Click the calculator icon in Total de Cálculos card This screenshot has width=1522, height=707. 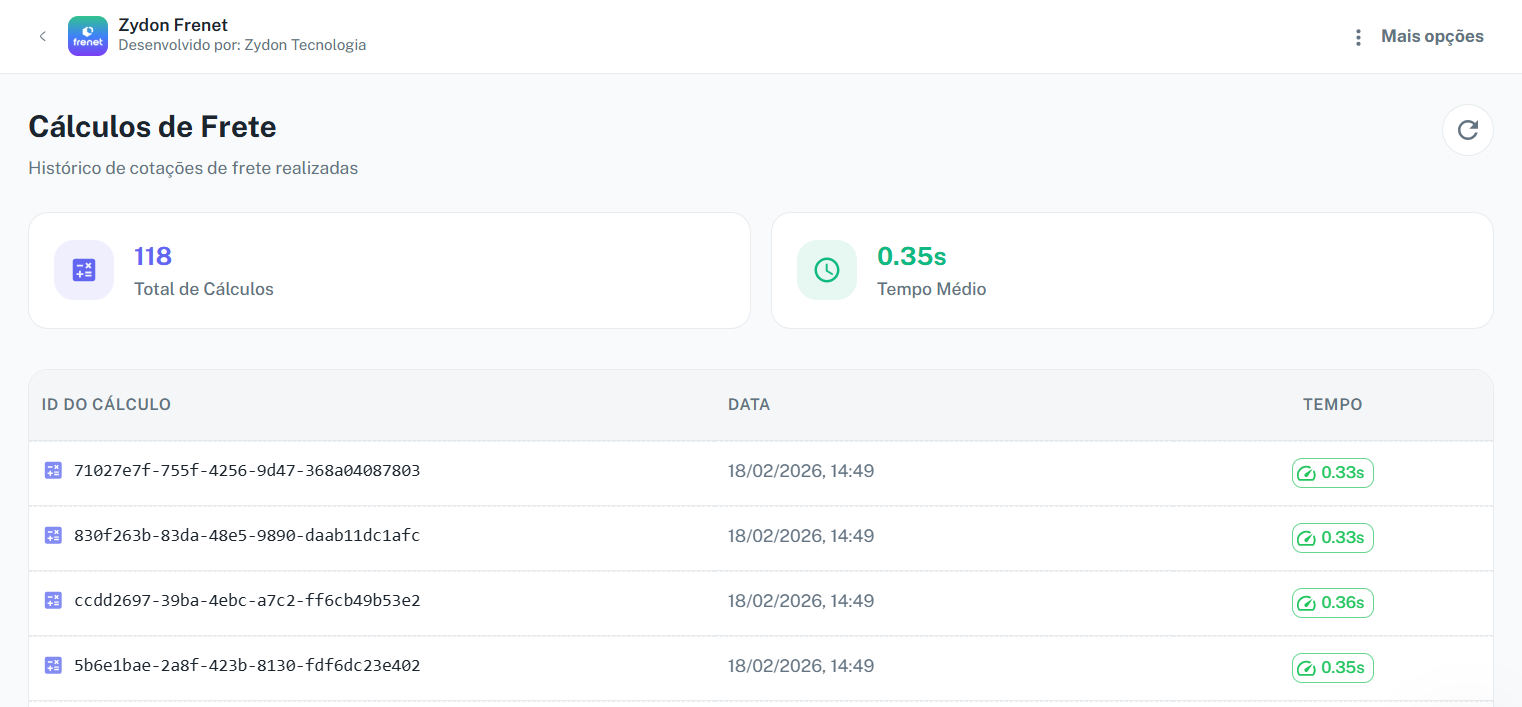pos(84,270)
